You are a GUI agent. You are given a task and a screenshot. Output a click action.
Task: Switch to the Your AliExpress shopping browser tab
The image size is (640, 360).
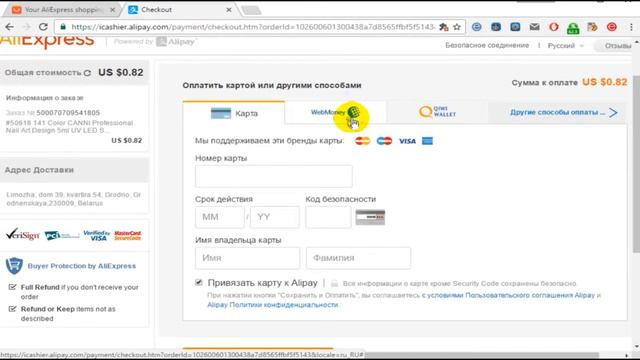point(63,9)
